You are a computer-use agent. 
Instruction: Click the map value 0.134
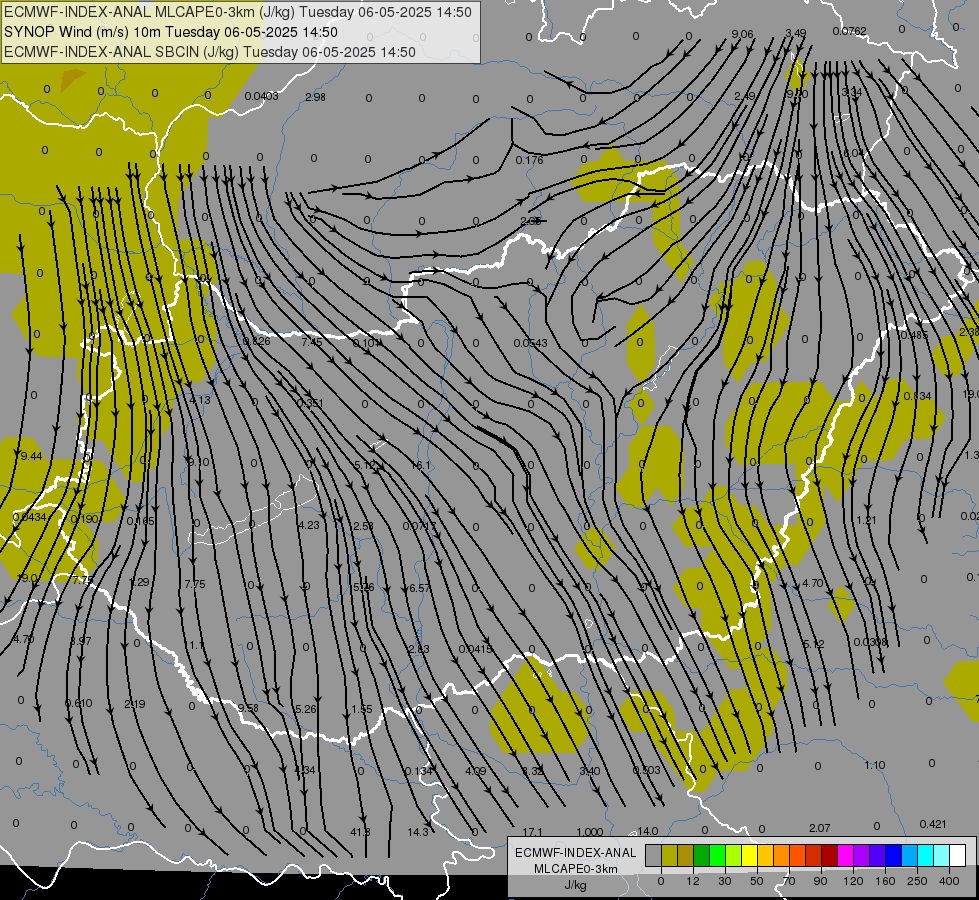418,771
